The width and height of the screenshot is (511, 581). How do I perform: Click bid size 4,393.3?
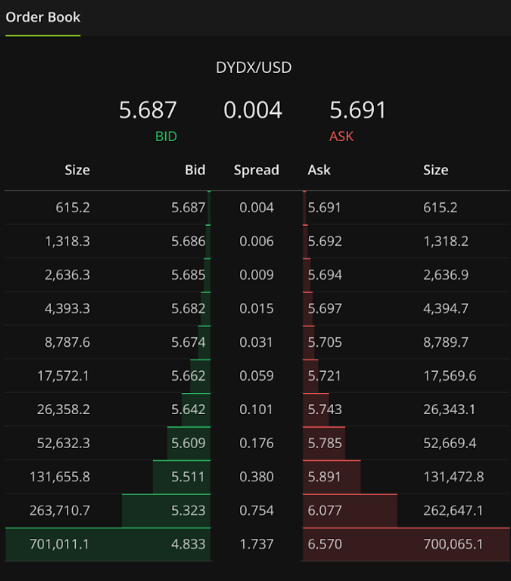pos(67,308)
